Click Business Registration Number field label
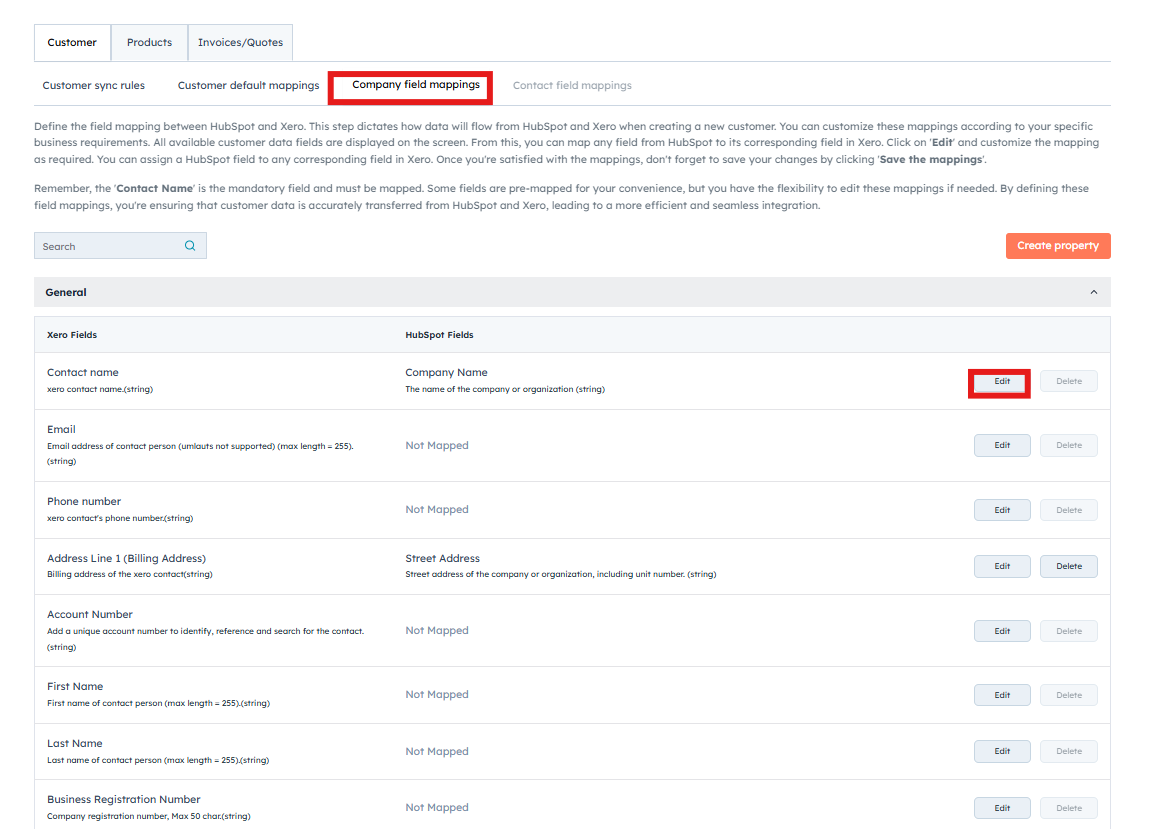The image size is (1156, 829). point(124,799)
